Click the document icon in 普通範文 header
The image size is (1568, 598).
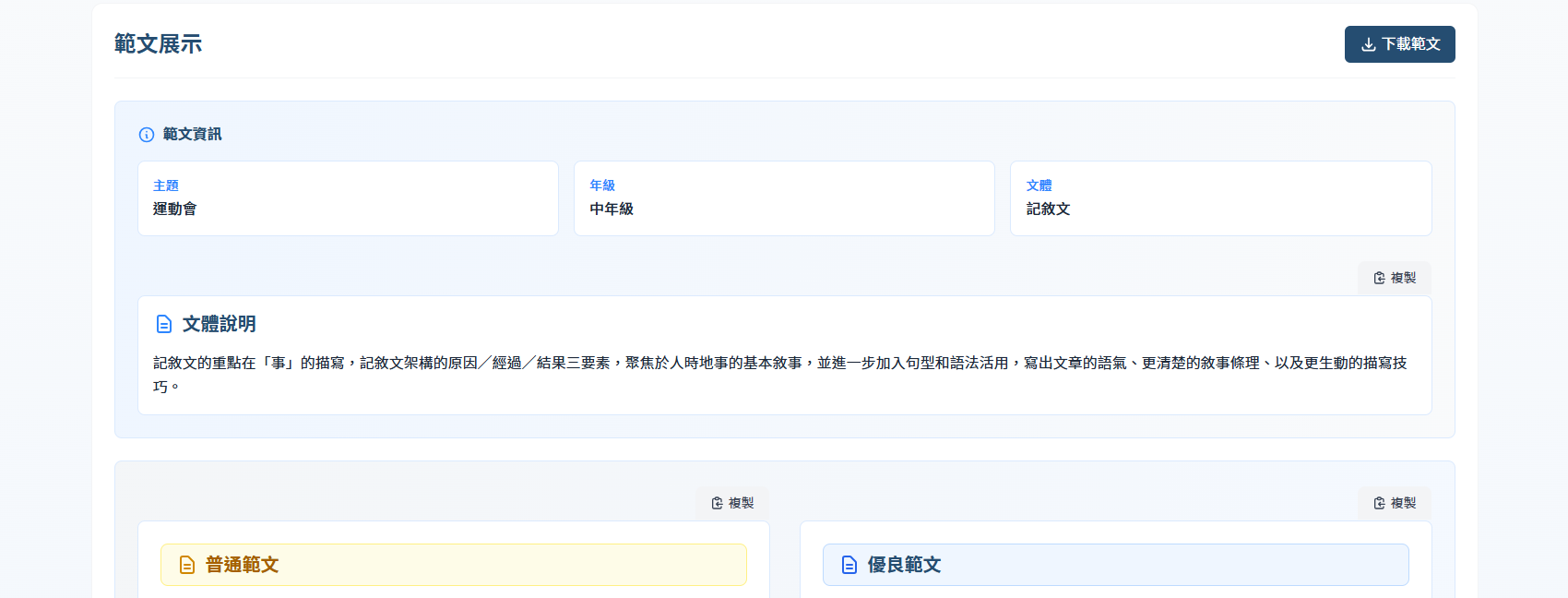(187, 565)
